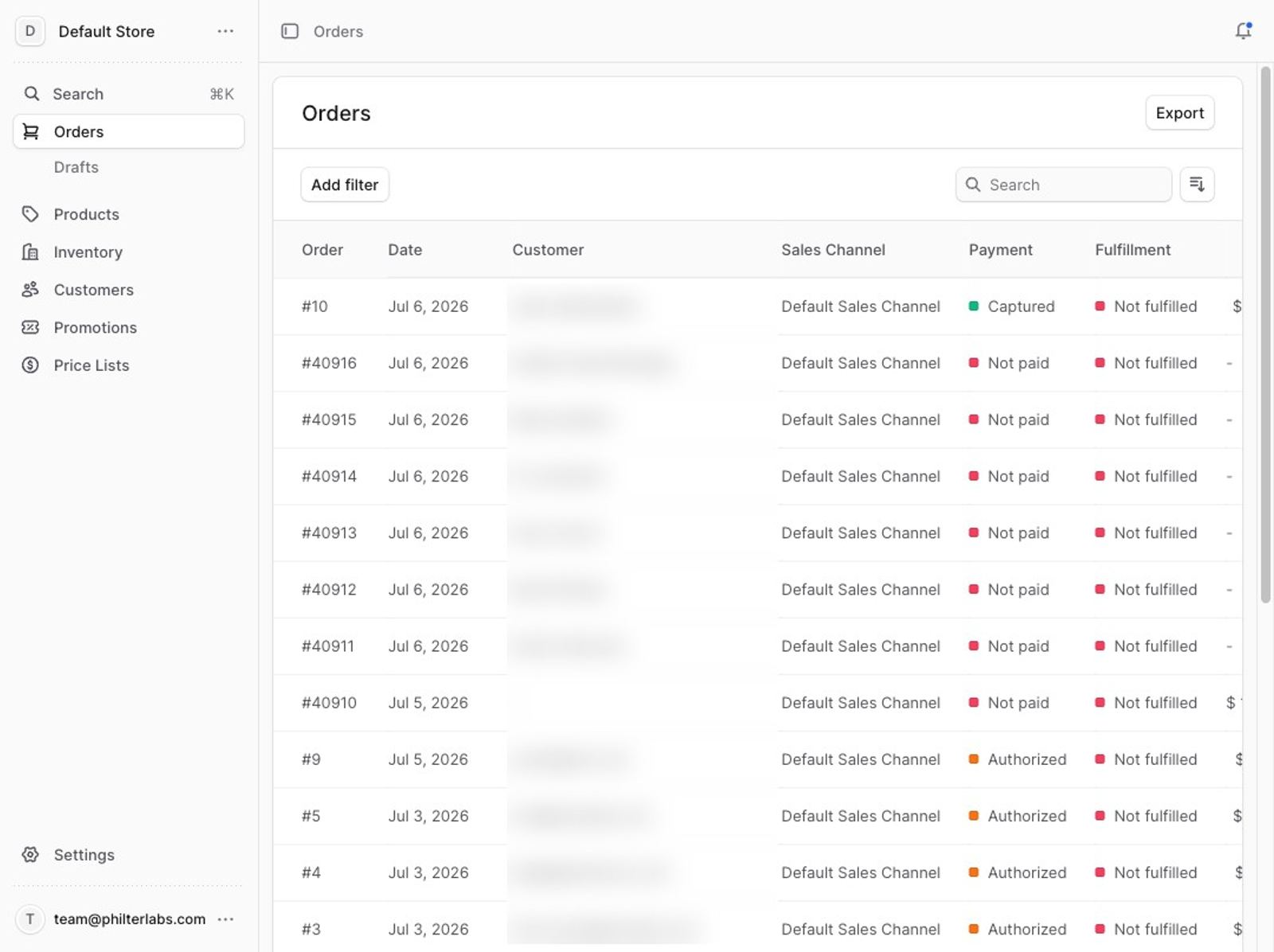Click the Promotions ticket icon
The height and width of the screenshot is (952, 1274).
point(30,327)
